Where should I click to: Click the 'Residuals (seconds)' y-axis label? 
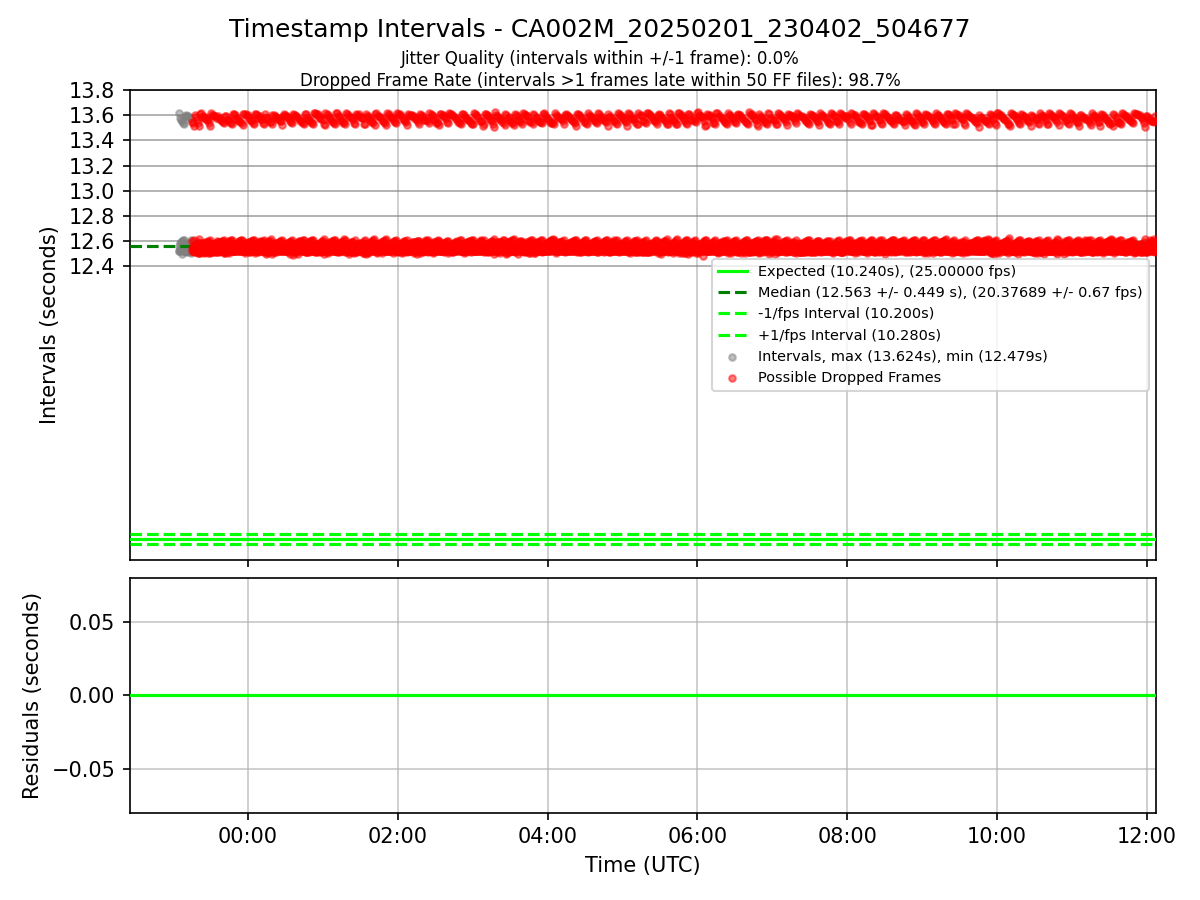pos(31,696)
